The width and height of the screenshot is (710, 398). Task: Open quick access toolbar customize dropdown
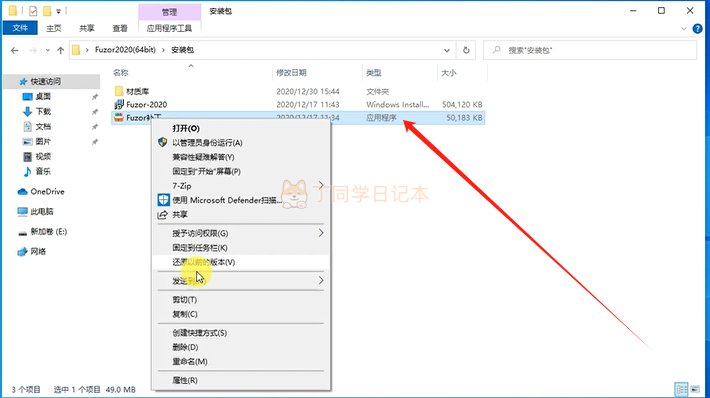click(58, 11)
